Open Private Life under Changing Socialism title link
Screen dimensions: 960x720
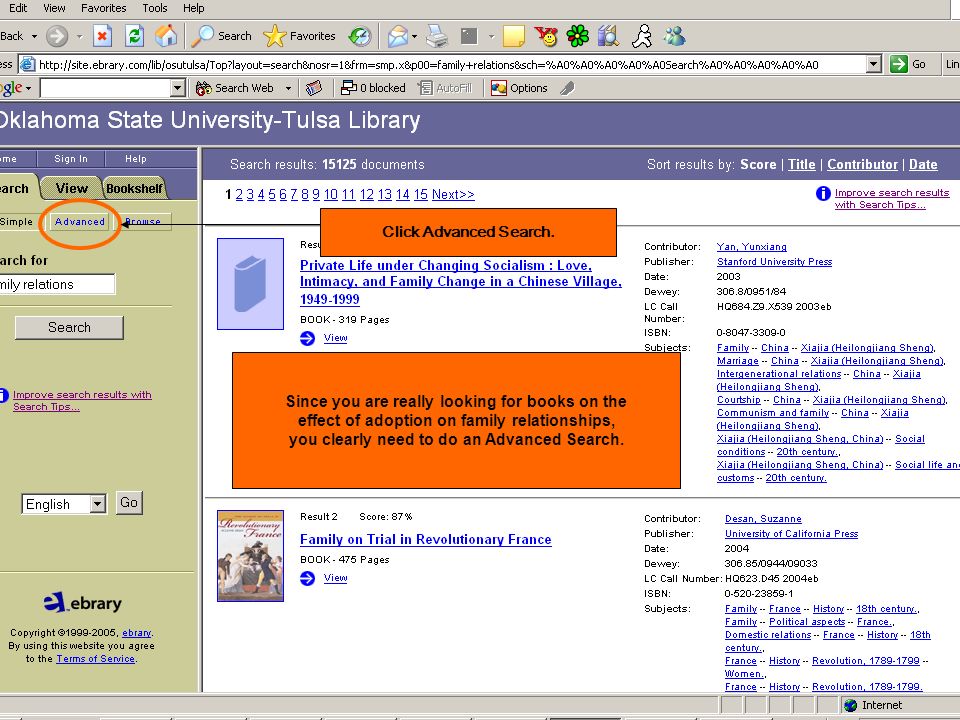click(460, 282)
